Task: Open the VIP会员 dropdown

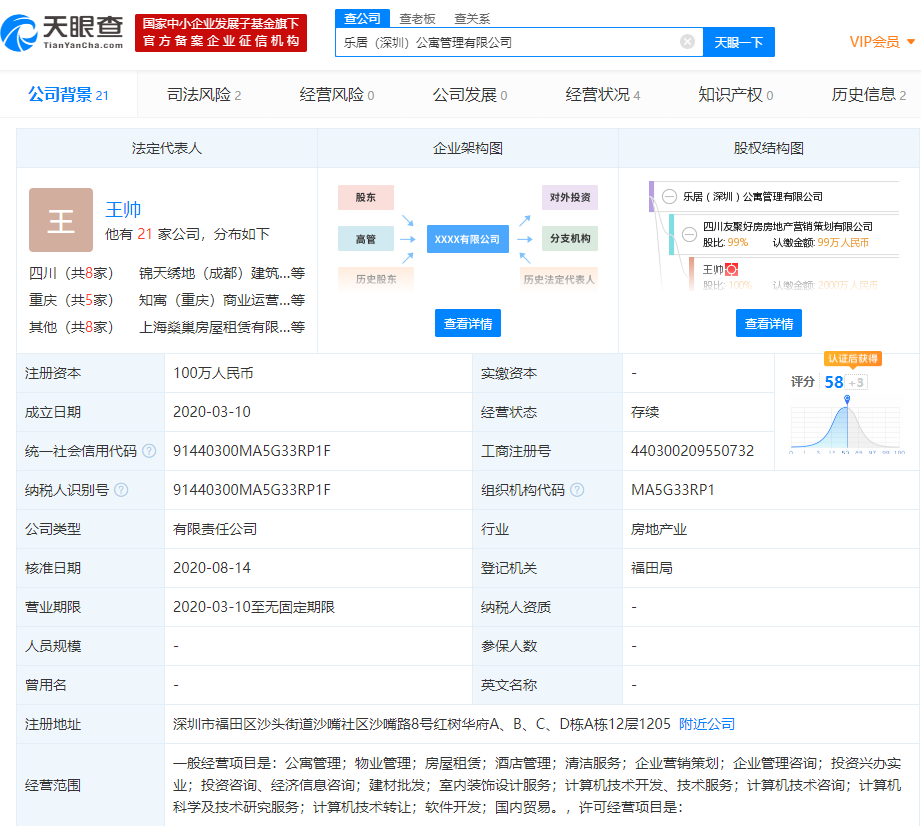Action: pos(882,42)
